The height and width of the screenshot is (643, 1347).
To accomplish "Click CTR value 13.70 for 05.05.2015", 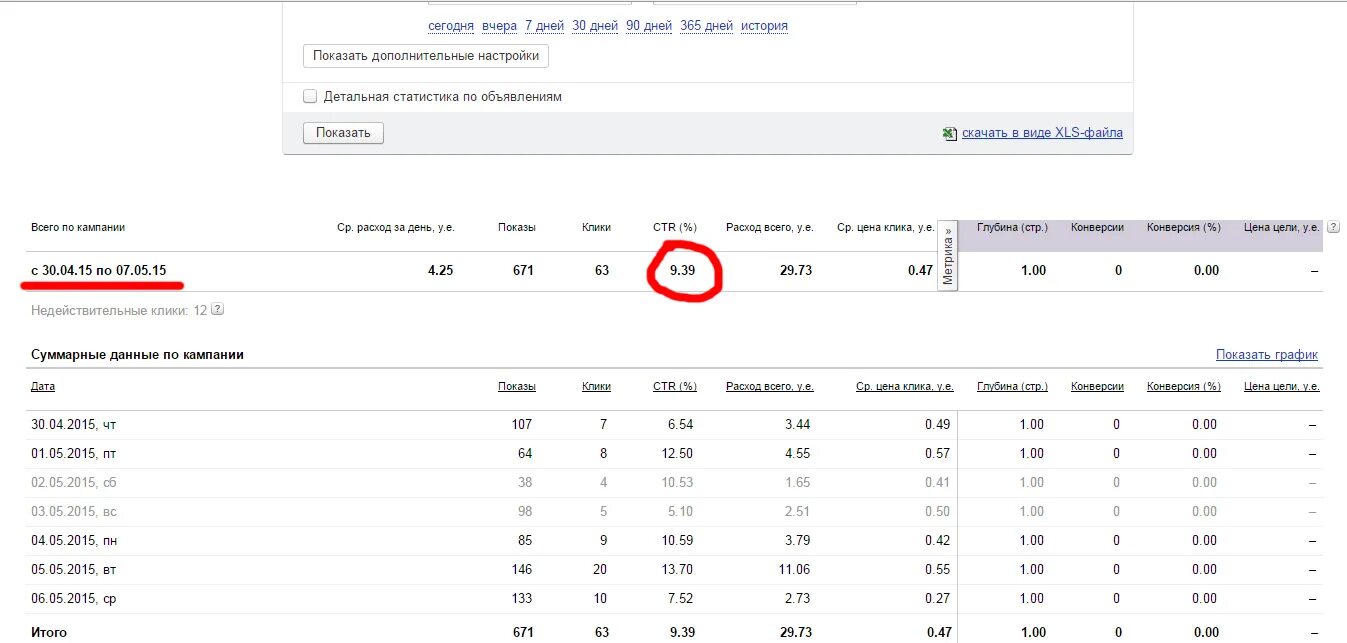I will tap(677, 569).
